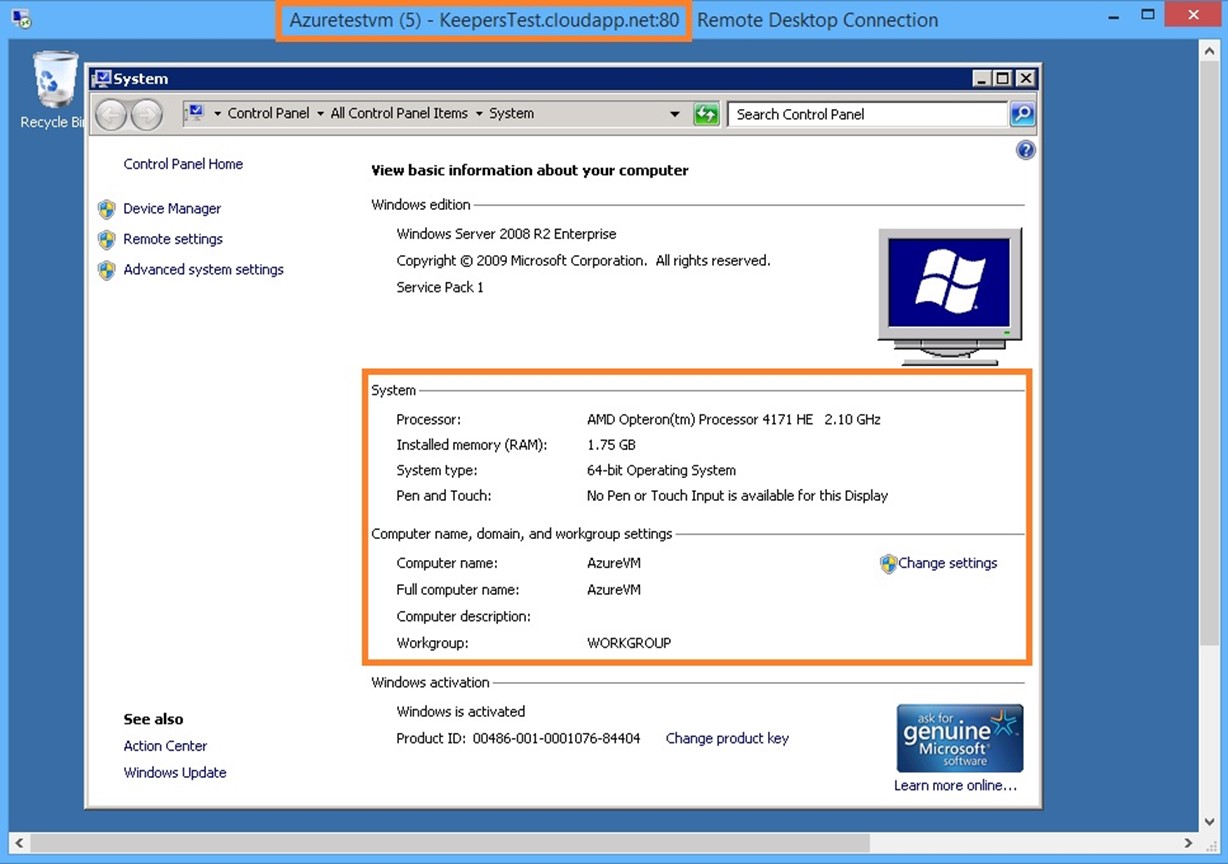
Task: Click the computer icon in the address bar
Action: [x=196, y=113]
